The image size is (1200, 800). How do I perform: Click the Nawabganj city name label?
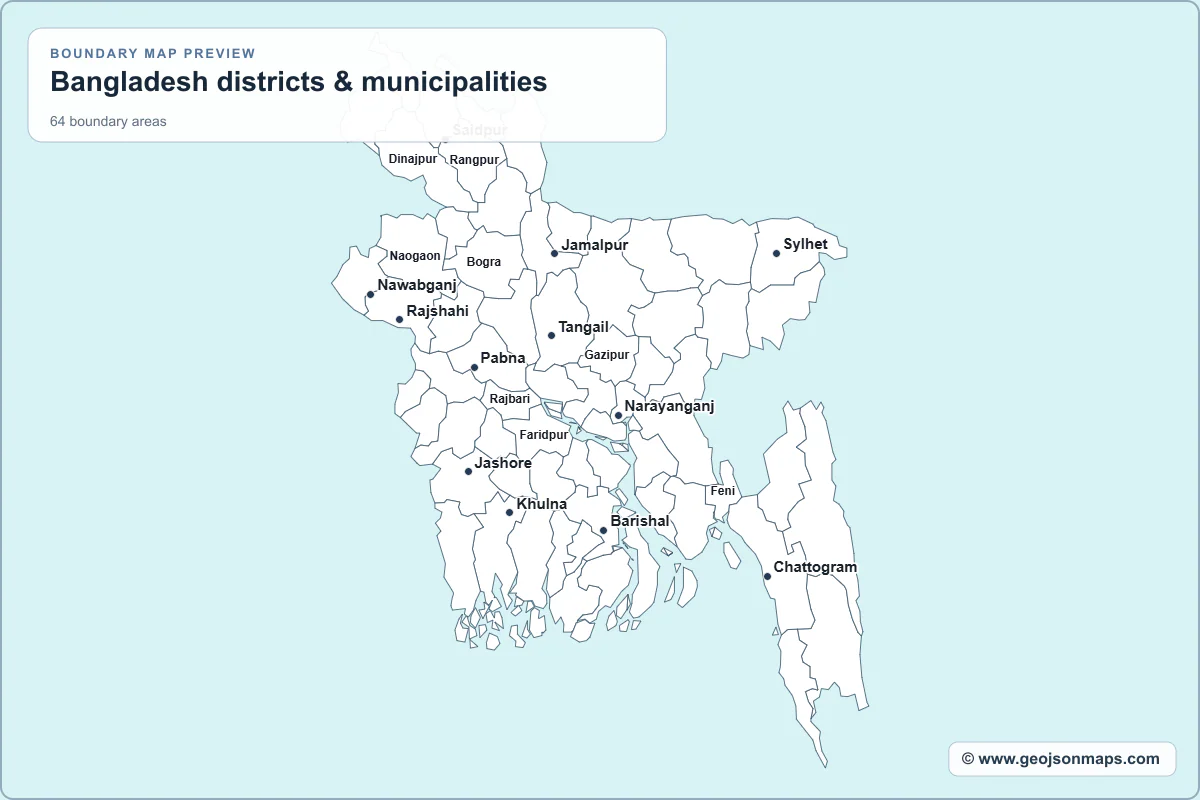point(417,285)
